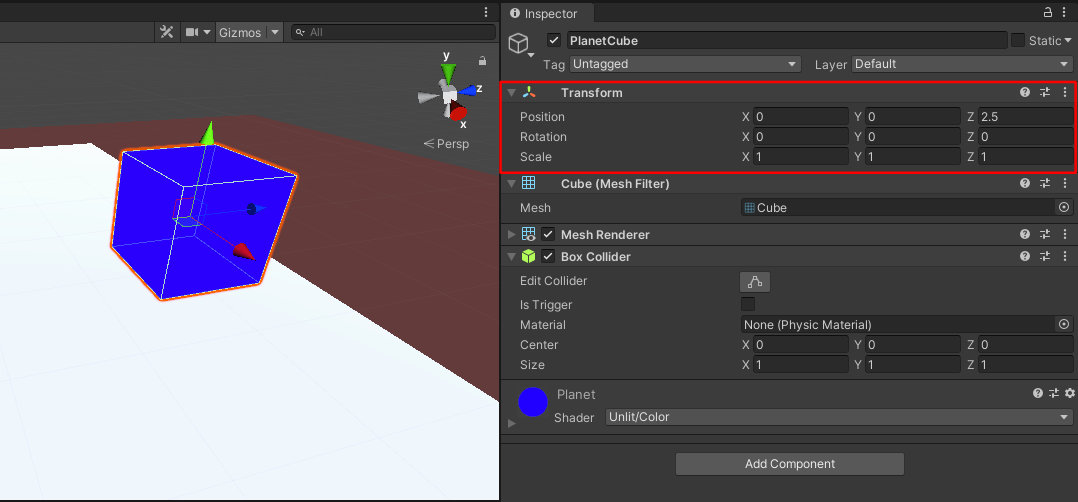Expand the Mesh Renderer foldout
Image resolution: width=1078 pixels, height=502 pixels.
[x=511, y=234]
